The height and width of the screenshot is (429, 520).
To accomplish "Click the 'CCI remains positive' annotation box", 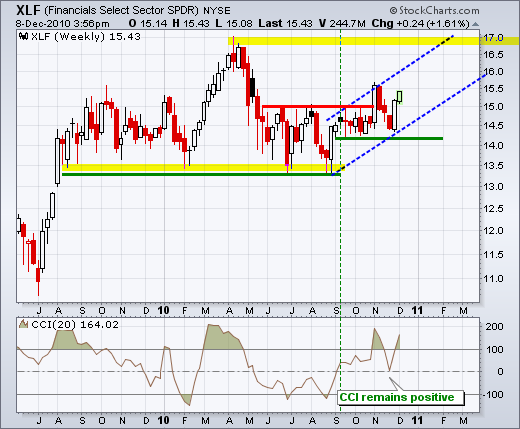I will (401, 397).
